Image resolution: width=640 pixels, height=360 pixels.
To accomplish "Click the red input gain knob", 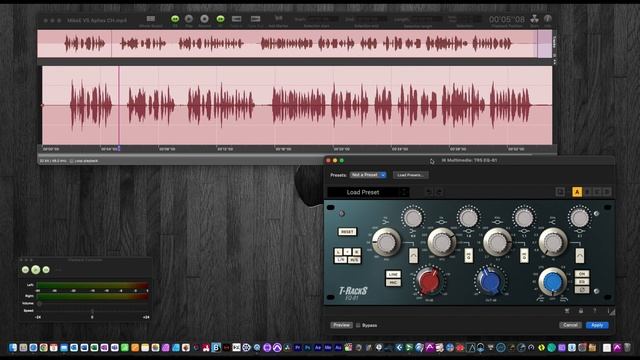I will click(x=428, y=281).
